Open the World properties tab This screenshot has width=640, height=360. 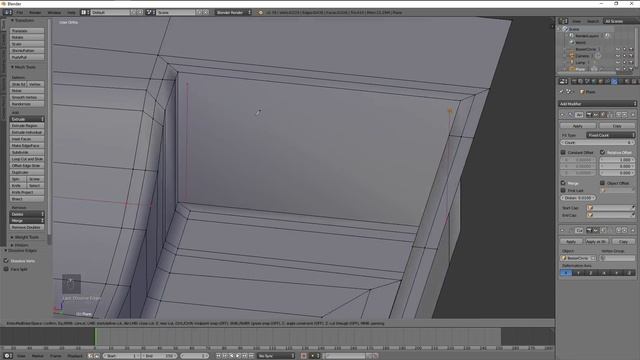[593, 81]
